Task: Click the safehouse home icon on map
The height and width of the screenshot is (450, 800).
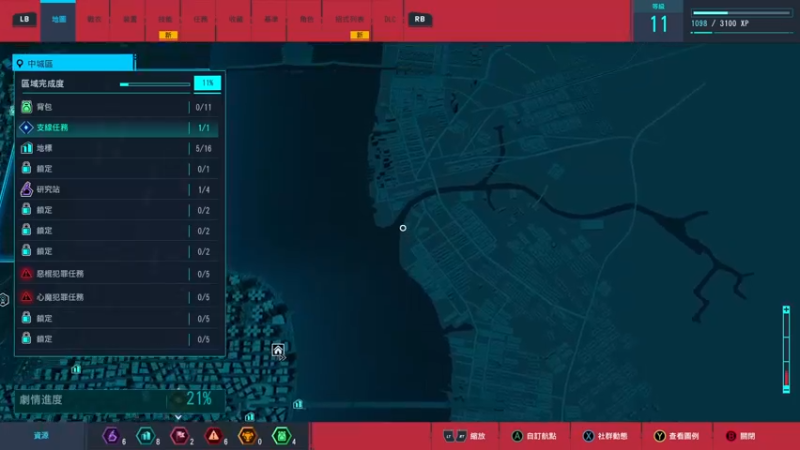Action: (x=278, y=351)
